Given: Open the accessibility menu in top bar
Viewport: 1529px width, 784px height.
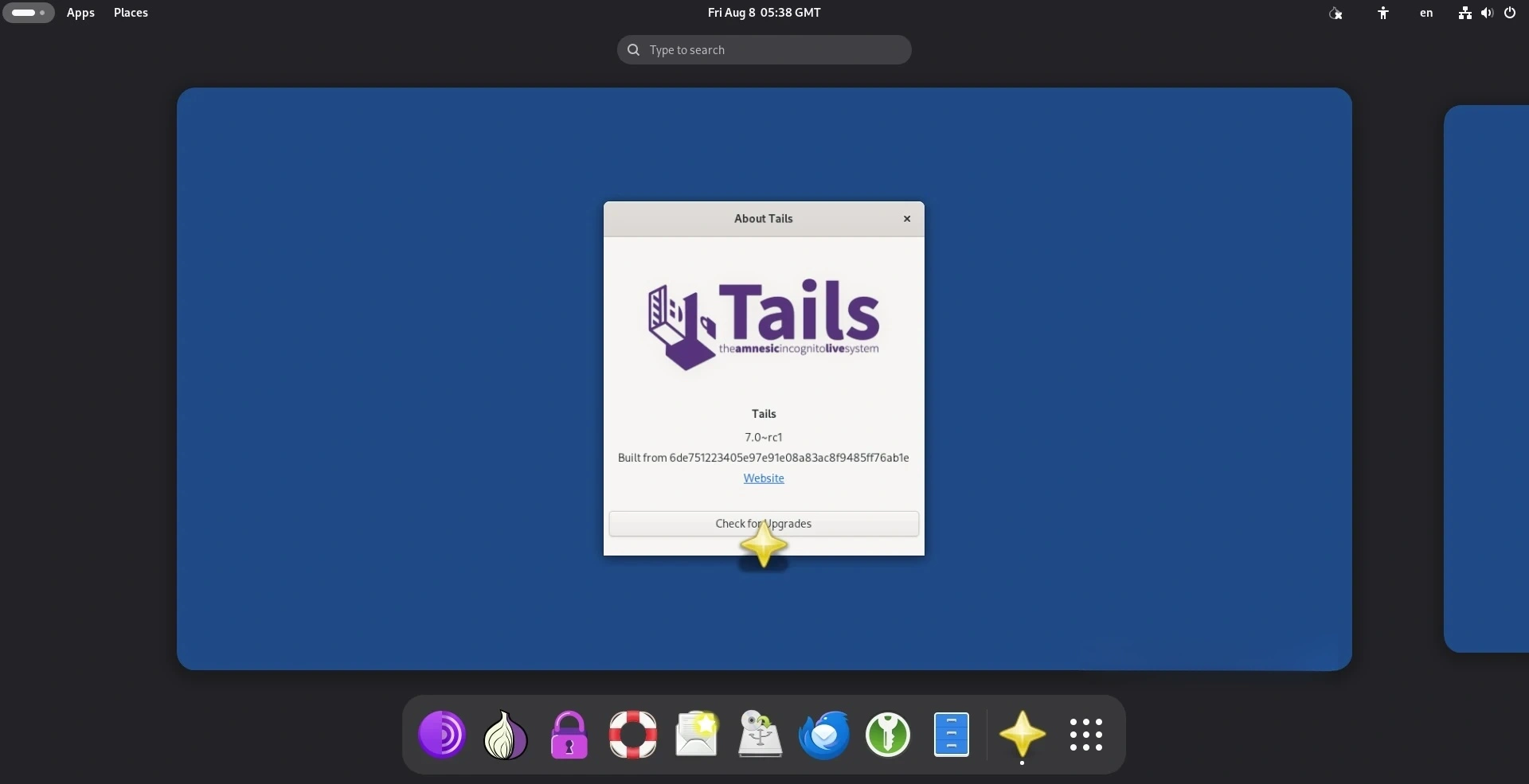Looking at the screenshot, I should tap(1383, 13).
